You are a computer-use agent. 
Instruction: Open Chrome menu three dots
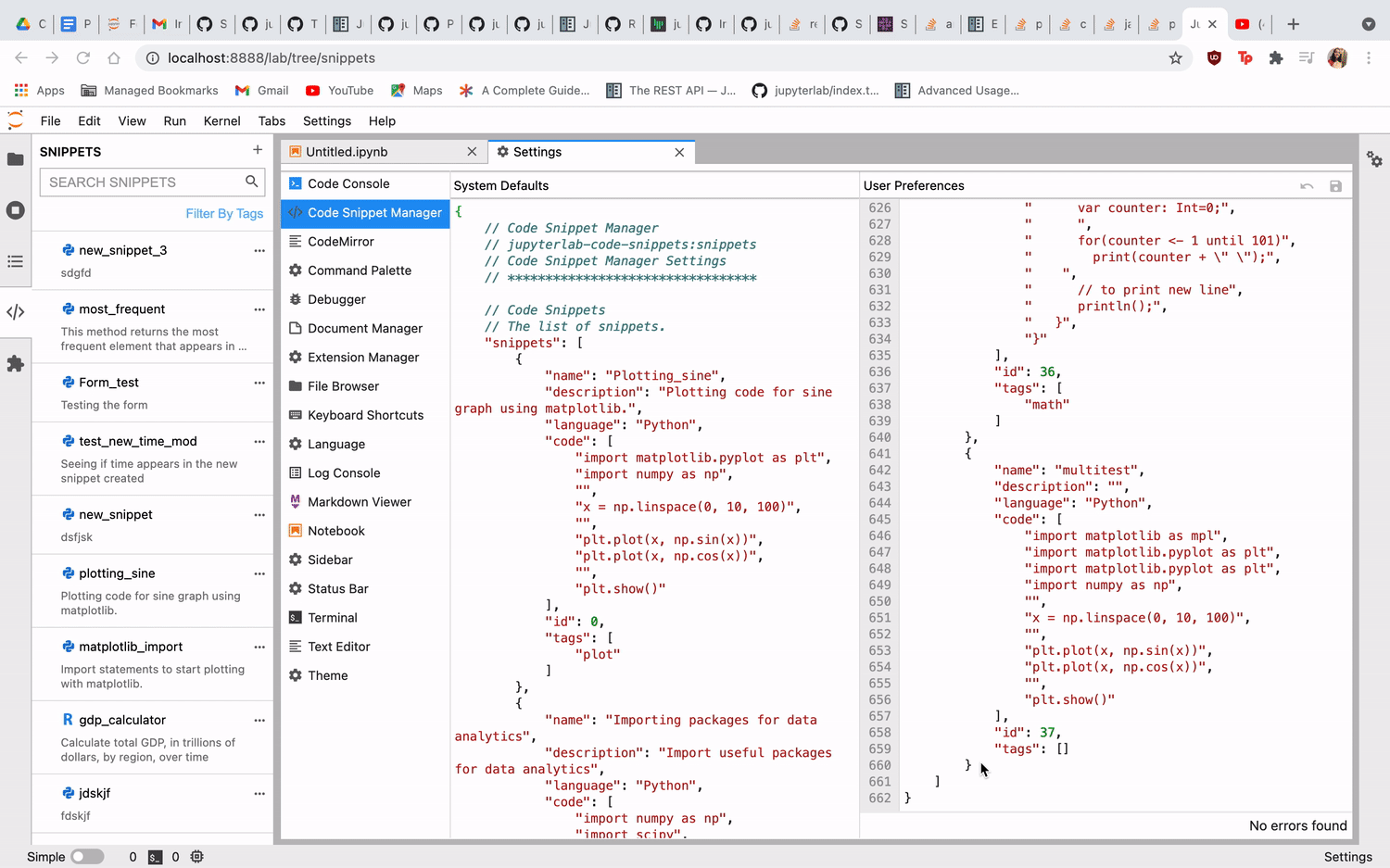[1369, 57]
